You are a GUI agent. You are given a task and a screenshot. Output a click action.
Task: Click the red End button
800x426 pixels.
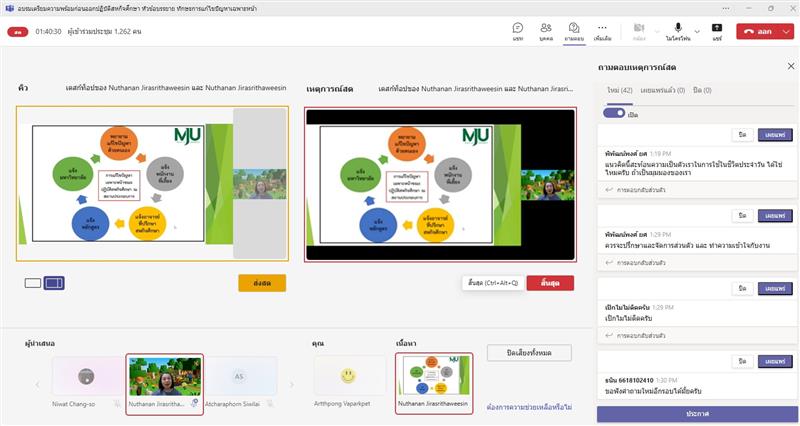[550, 283]
